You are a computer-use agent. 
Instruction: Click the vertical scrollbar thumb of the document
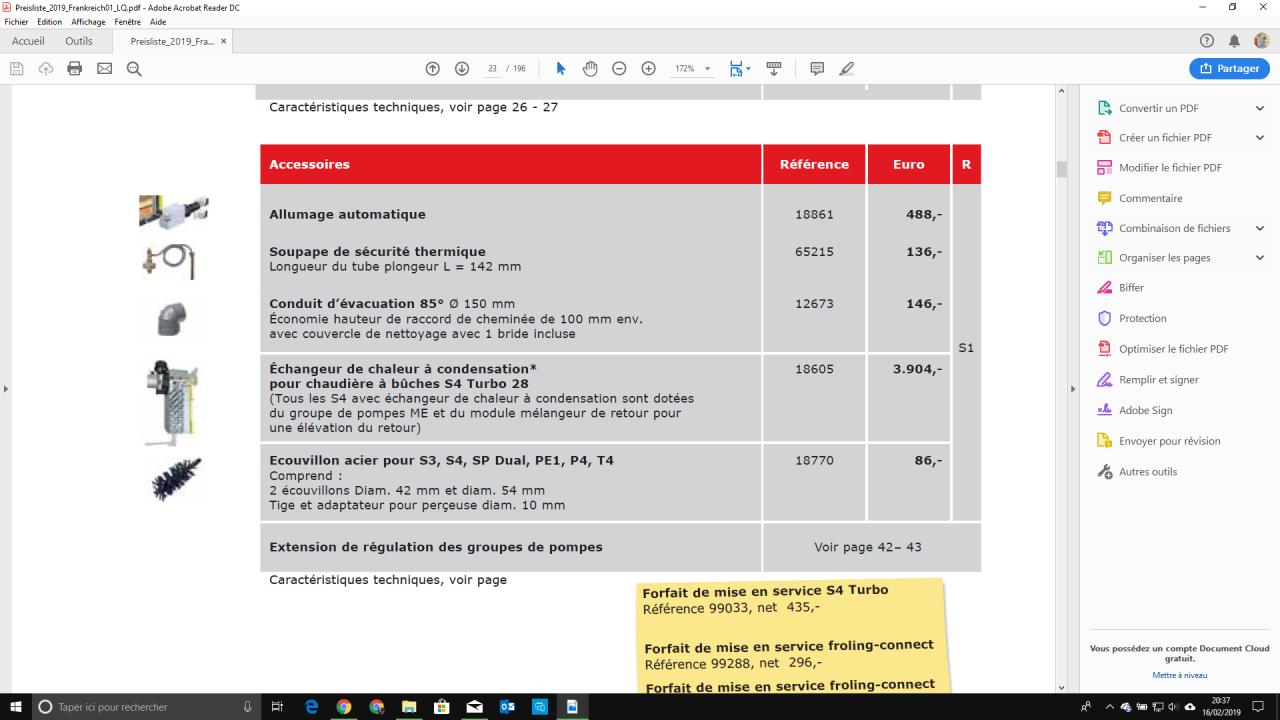point(1061,169)
